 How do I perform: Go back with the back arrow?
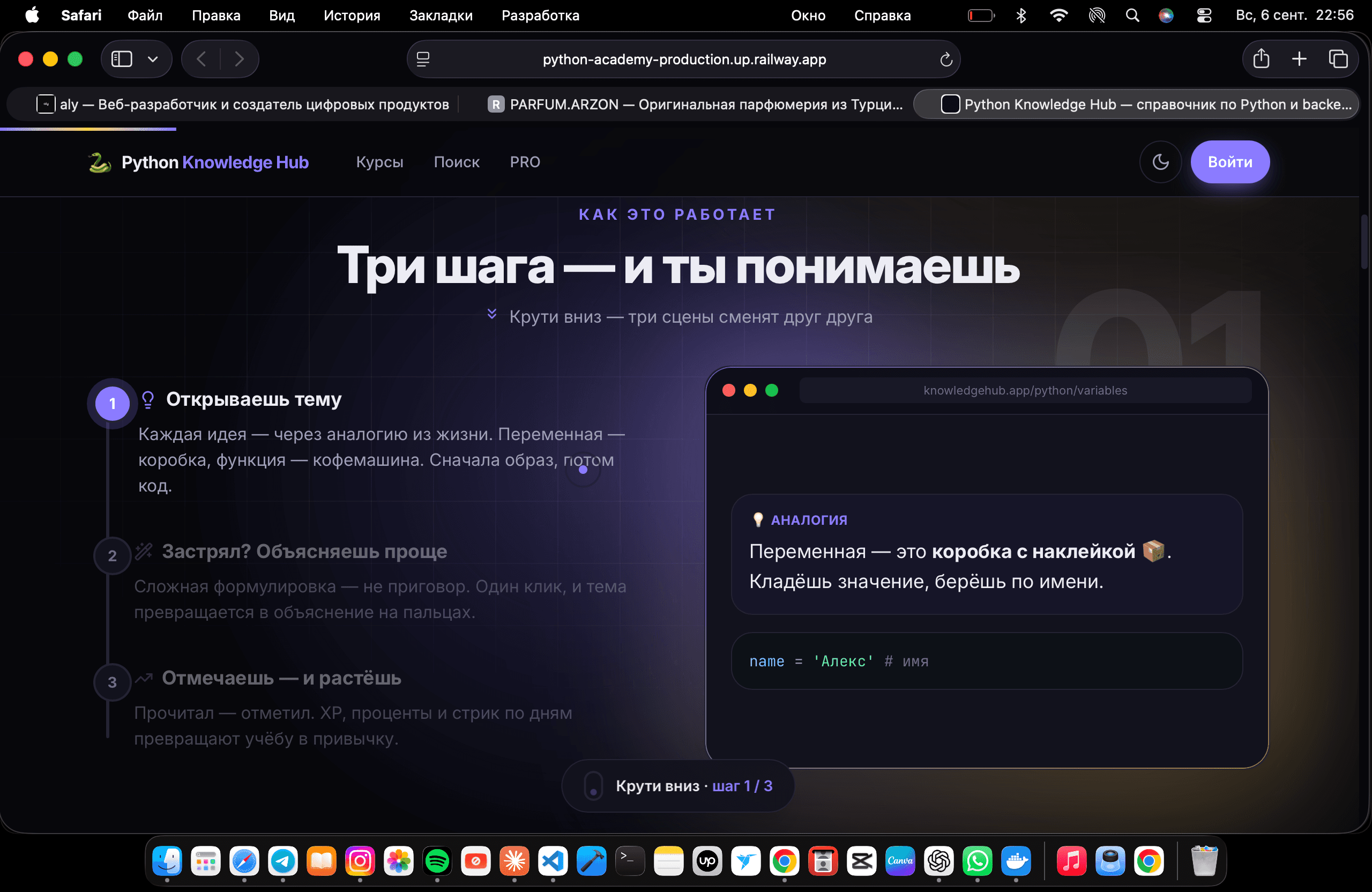(x=200, y=59)
